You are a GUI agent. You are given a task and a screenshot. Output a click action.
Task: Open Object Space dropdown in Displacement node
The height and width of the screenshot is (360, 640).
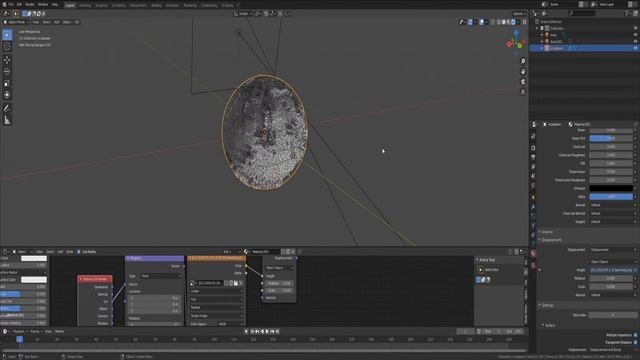point(279,268)
